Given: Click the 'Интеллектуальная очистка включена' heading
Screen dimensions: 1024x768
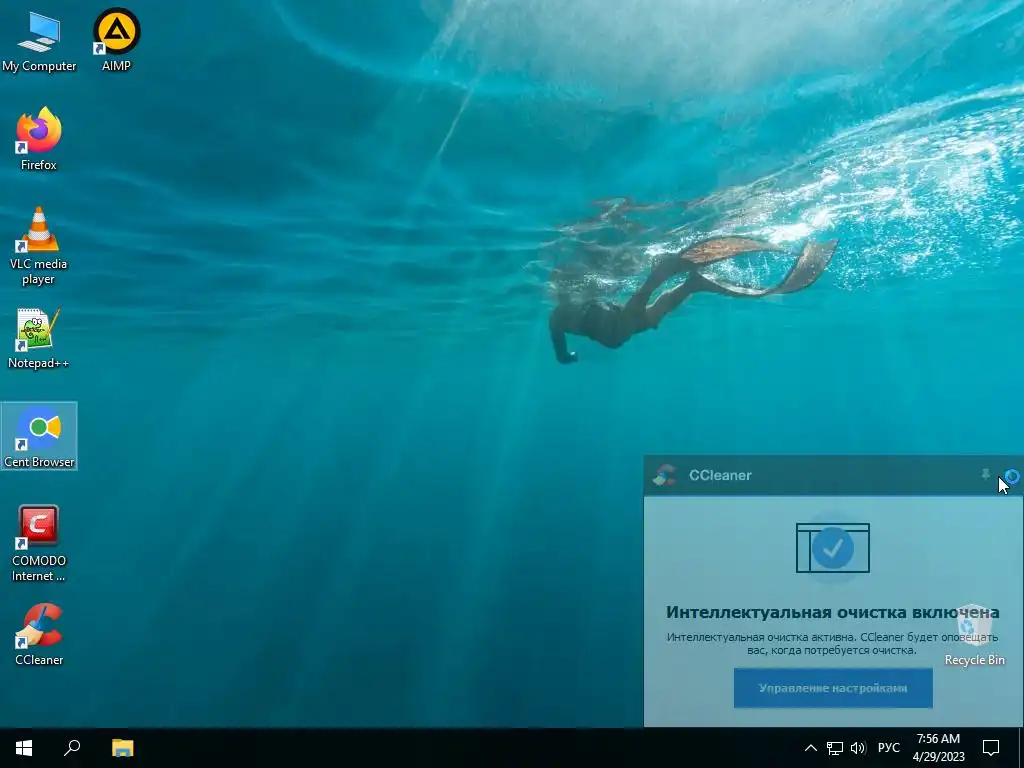Looking at the screenshot, I should (x=833, y=612).
